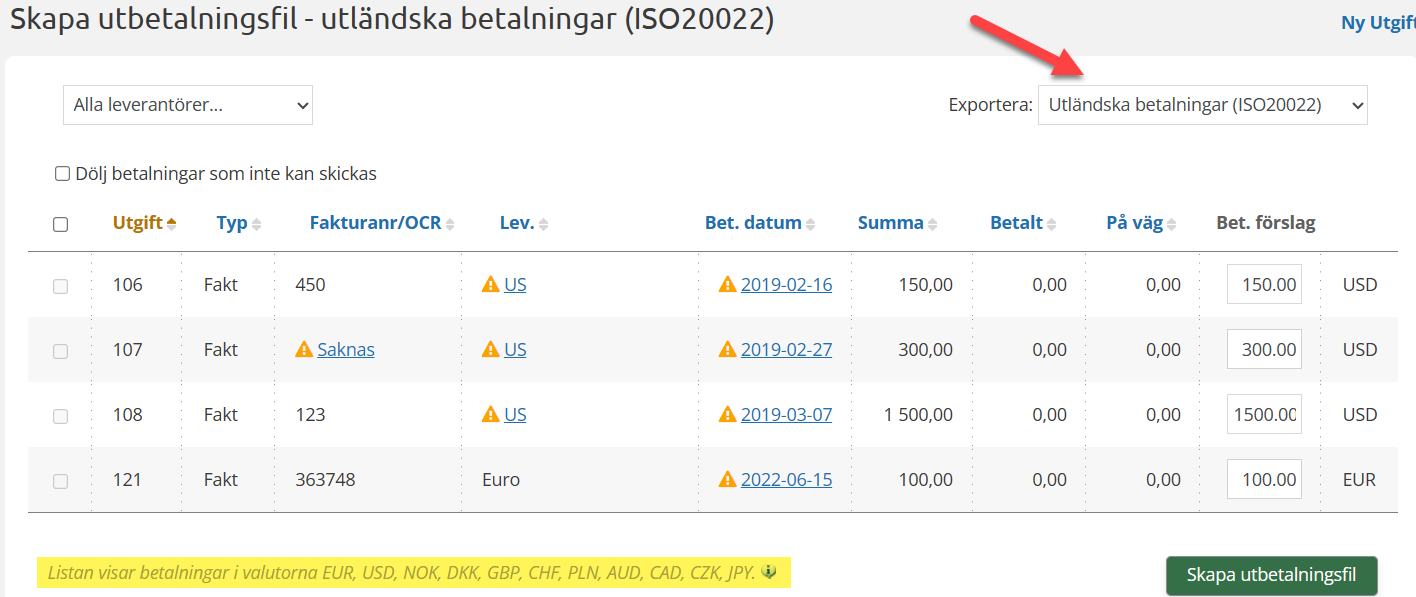
Task: Open the 2019-03-07 payment date link
Action: pos(786,415)
